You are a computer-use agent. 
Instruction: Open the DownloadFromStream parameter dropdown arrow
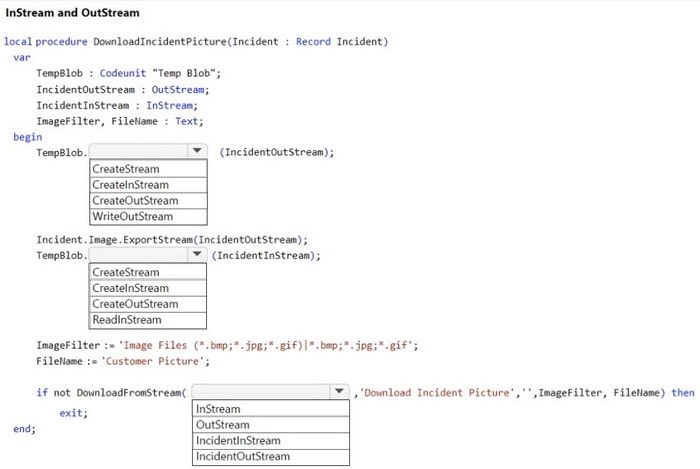point(339,392)
